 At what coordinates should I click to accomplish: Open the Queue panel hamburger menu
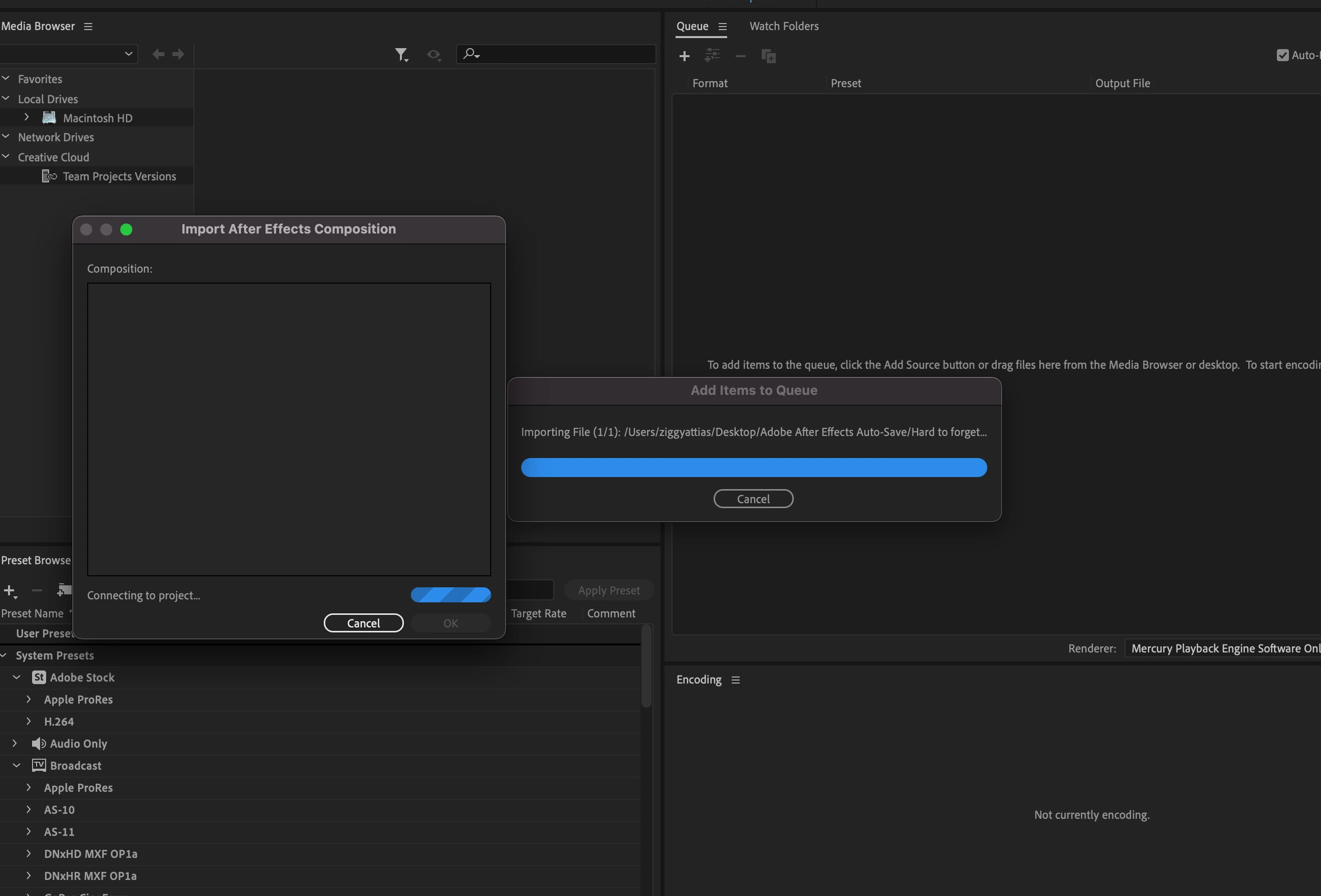pyautogui.click(x=723, y=27)
